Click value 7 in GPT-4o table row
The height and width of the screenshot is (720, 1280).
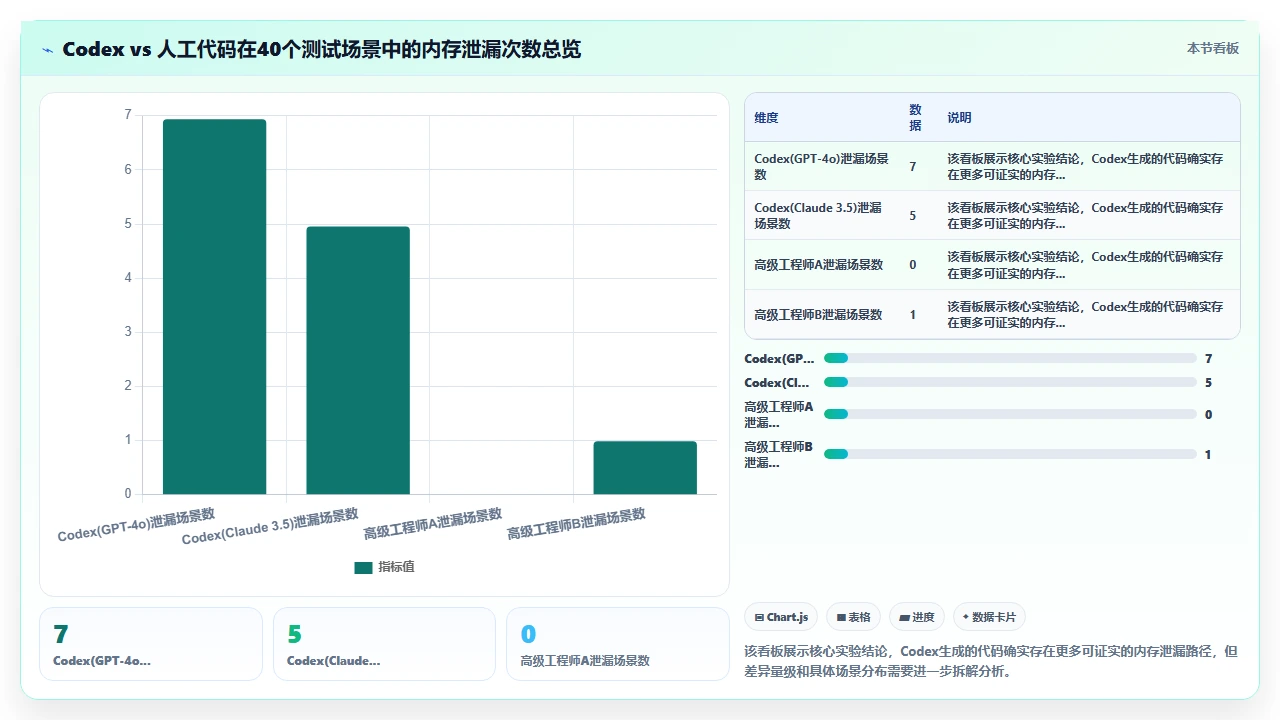point(912,167)
